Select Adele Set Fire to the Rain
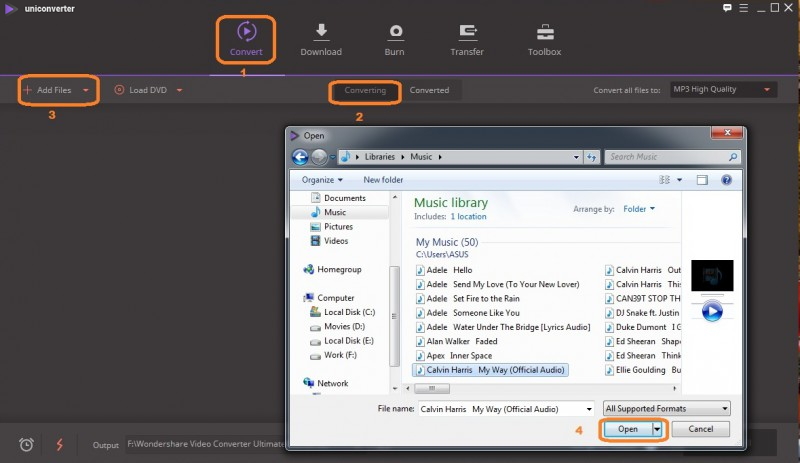The height and width of the screenshot is (463, 800). coord(468,299)
